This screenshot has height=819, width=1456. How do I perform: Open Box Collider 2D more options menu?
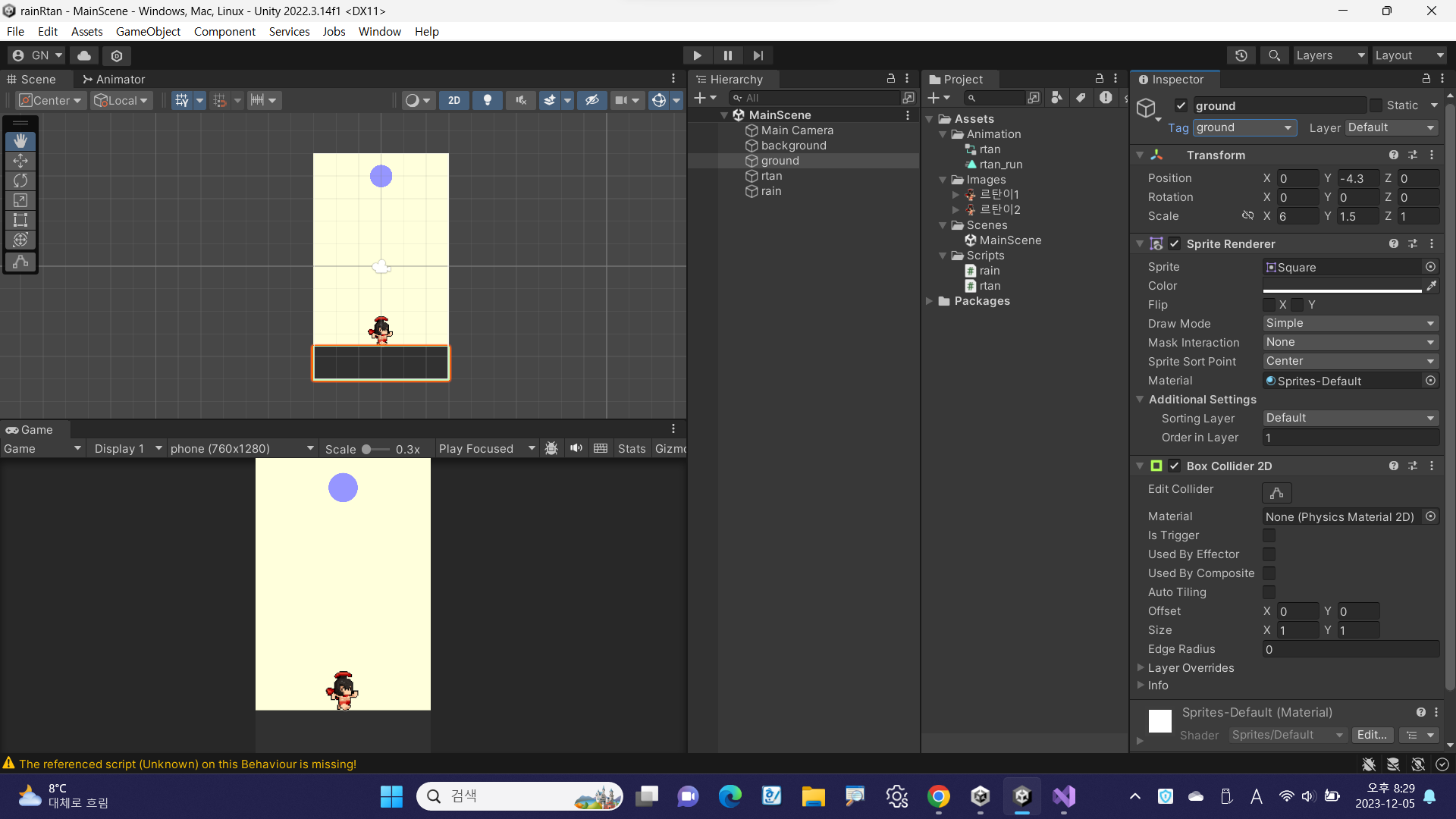point(1432,466)
